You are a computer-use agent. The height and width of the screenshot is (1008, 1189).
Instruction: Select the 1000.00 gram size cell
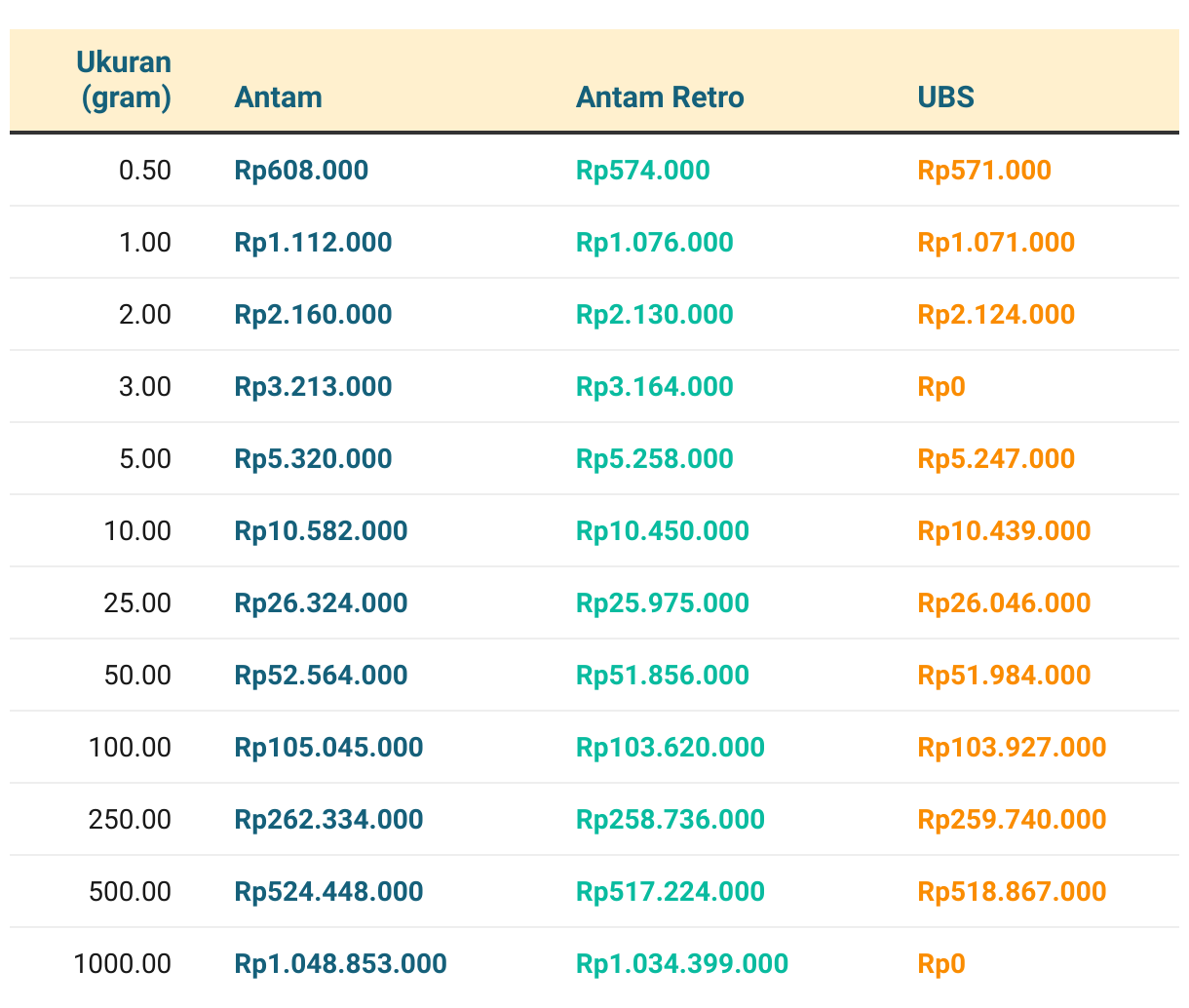coord(122,964)
